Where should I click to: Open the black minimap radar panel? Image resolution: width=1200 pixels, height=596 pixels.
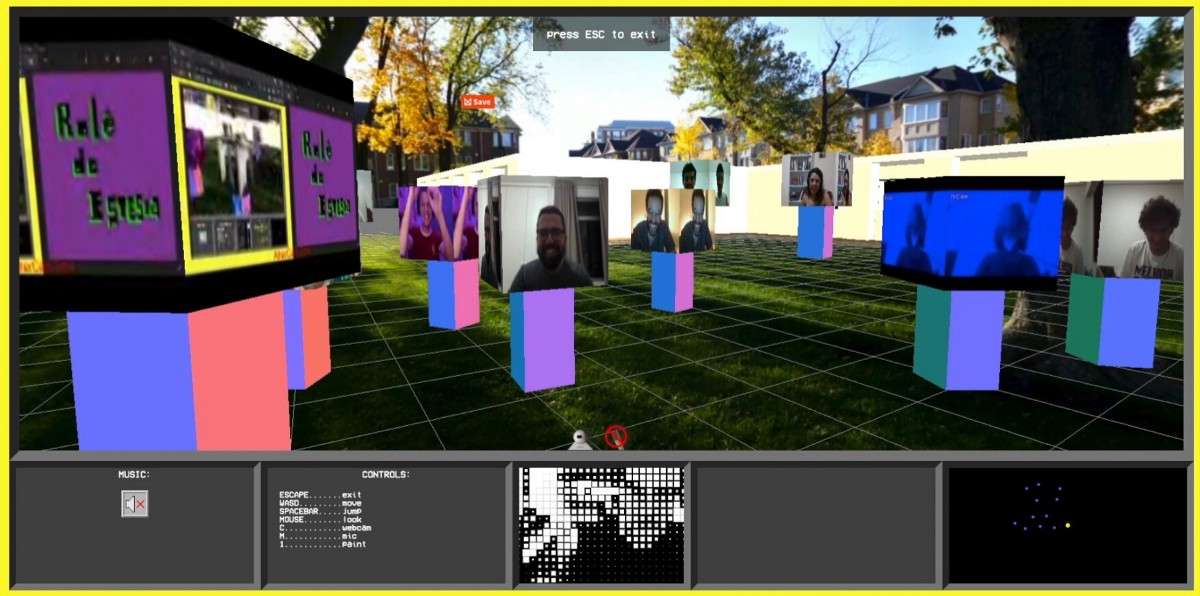(x=1067, y=524)
